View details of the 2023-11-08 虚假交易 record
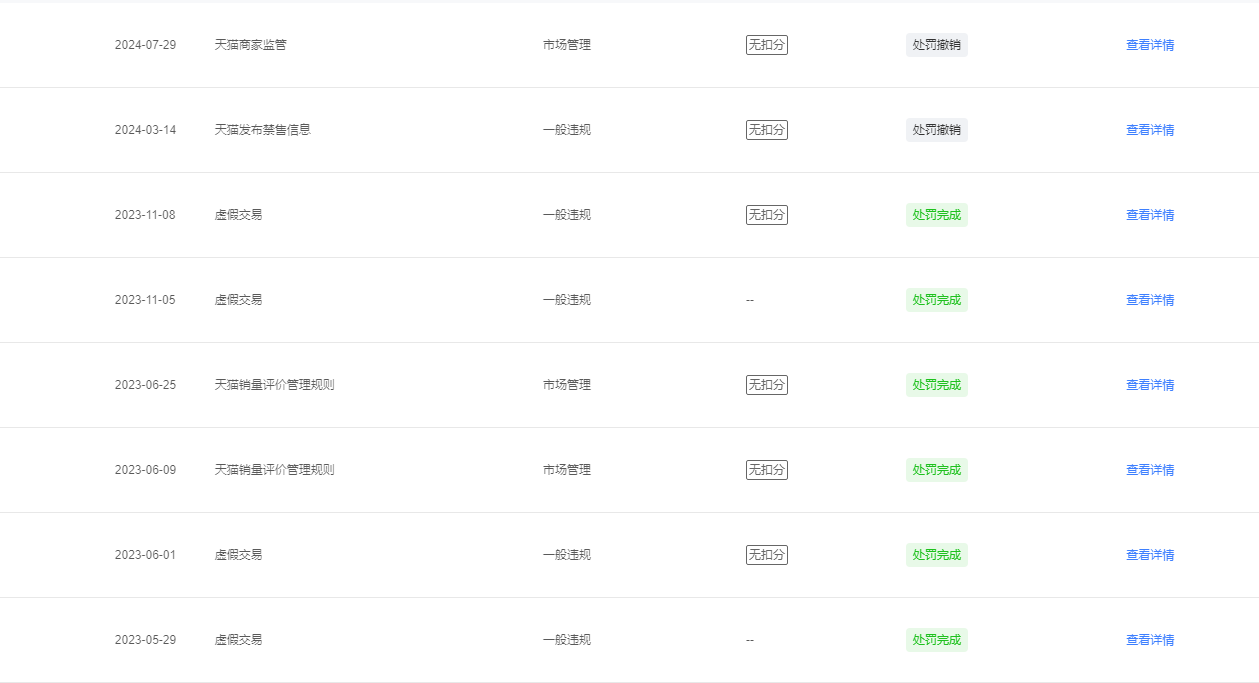The height and width of the screenshot is (683, 1259). coord(1150,215)
